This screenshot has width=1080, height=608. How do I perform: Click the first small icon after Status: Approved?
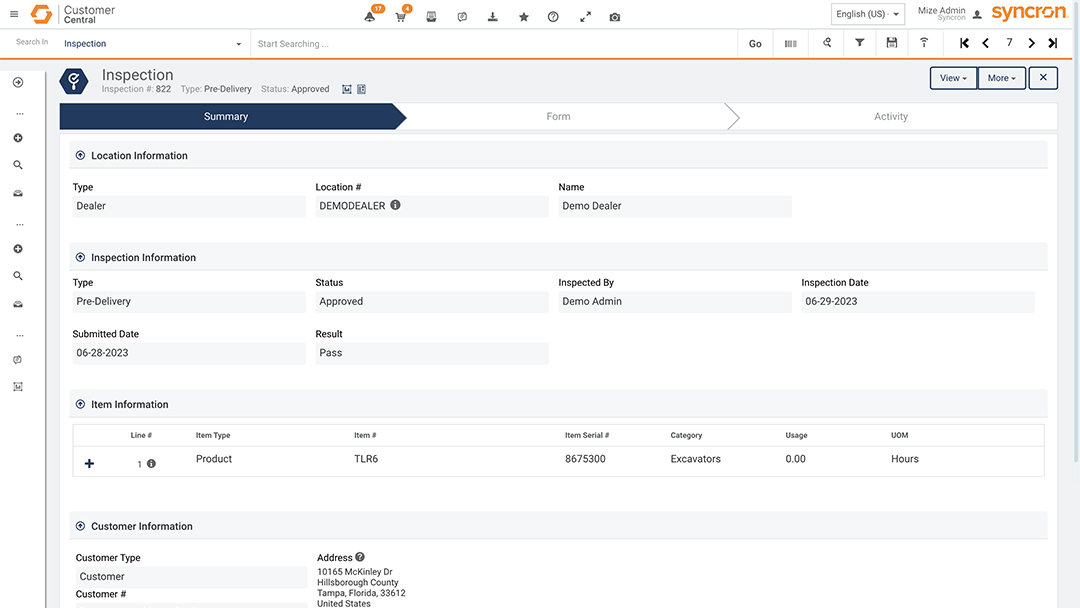pos(346,89)
